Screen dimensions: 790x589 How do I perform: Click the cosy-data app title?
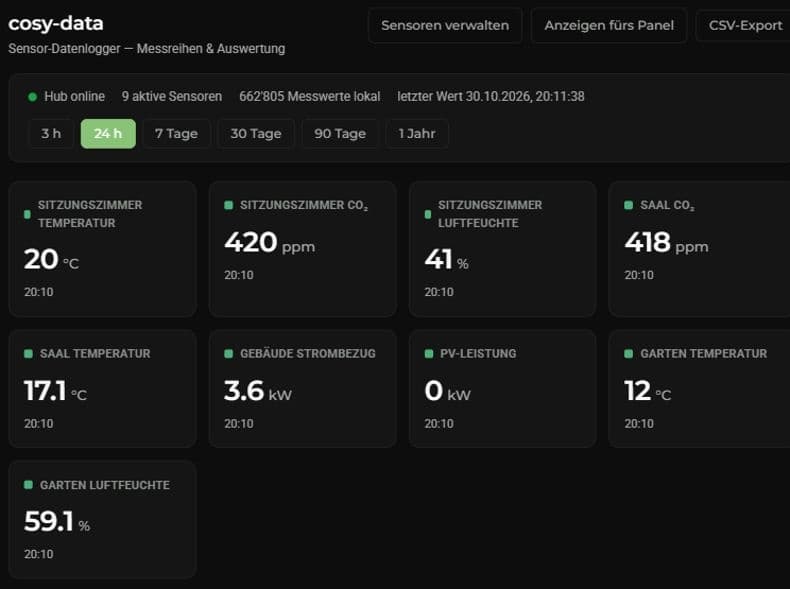tap(56, 23)
